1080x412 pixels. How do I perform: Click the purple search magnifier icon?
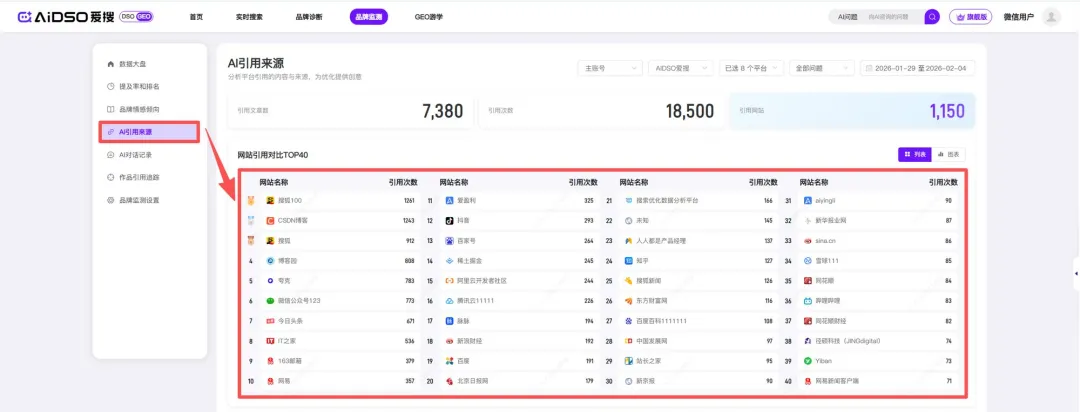pyautogui.click(x=932, y=17)
